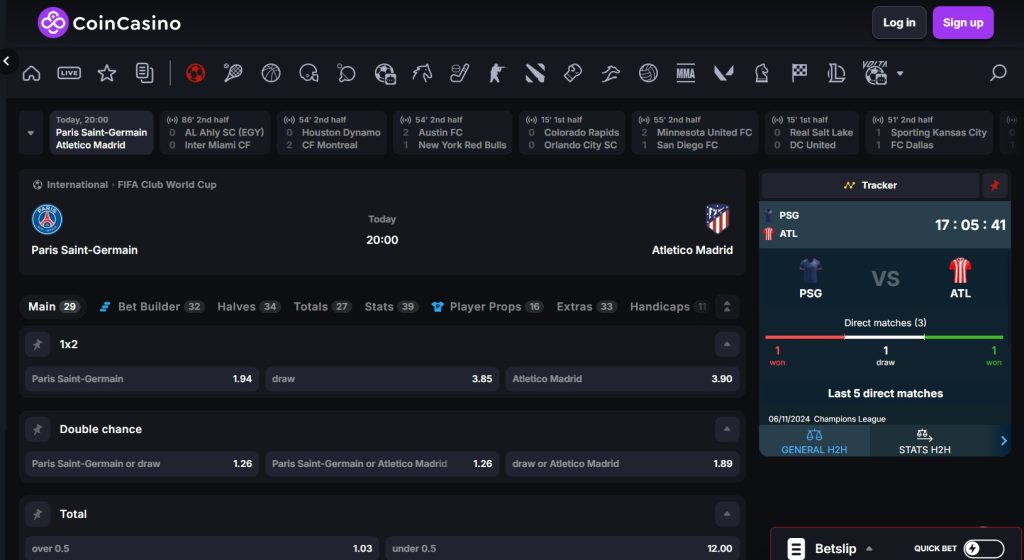
Task: Select the American Football helmet icon
Action: (x=308, y=73)
